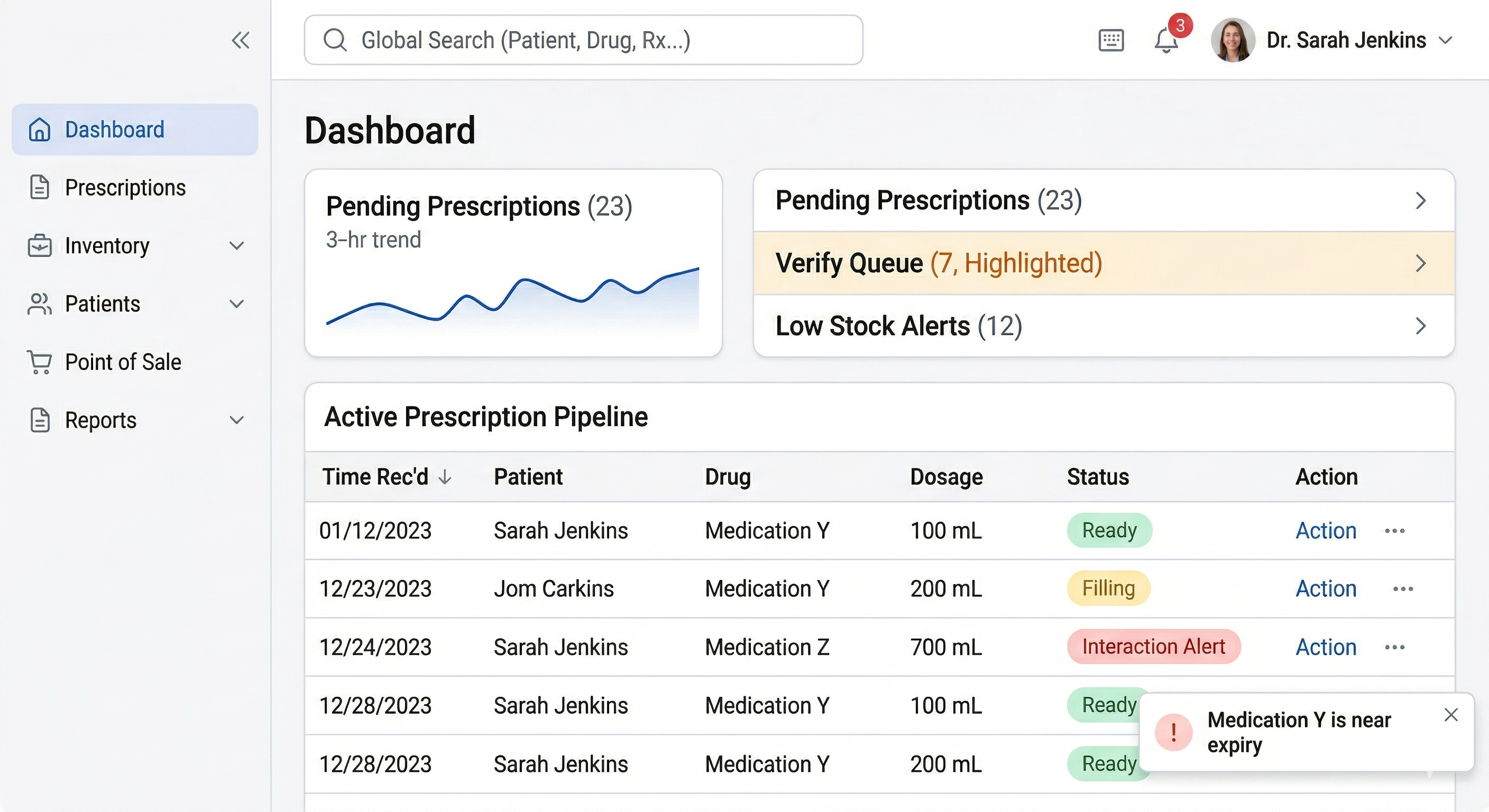Expand the Patients submenu

tap(237, 304)
